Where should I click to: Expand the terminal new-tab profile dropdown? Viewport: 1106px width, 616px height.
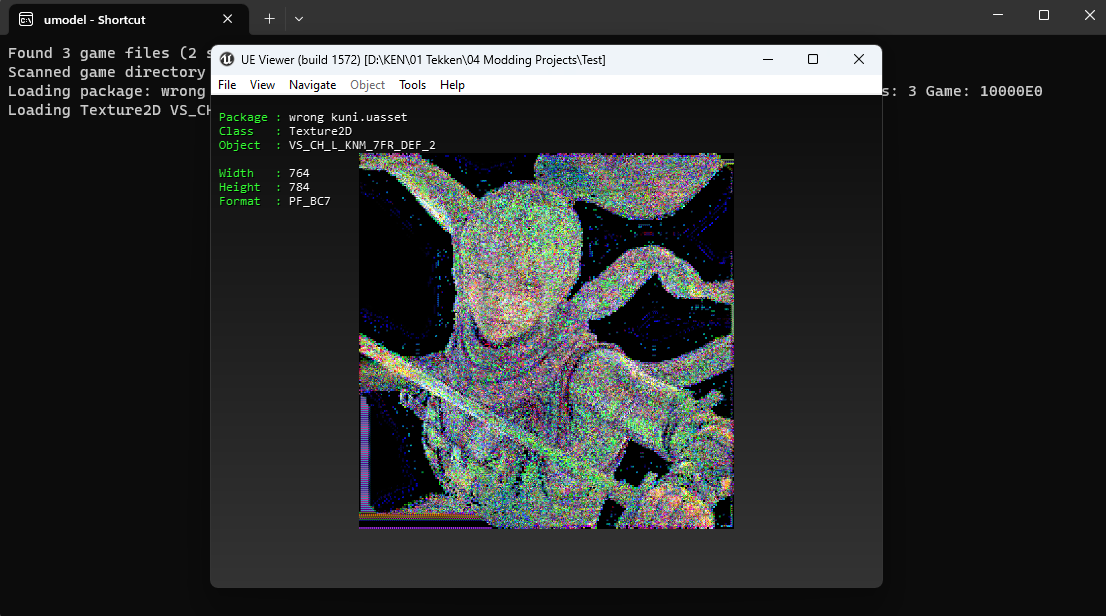pyautogui.click(x=299, y=19)
